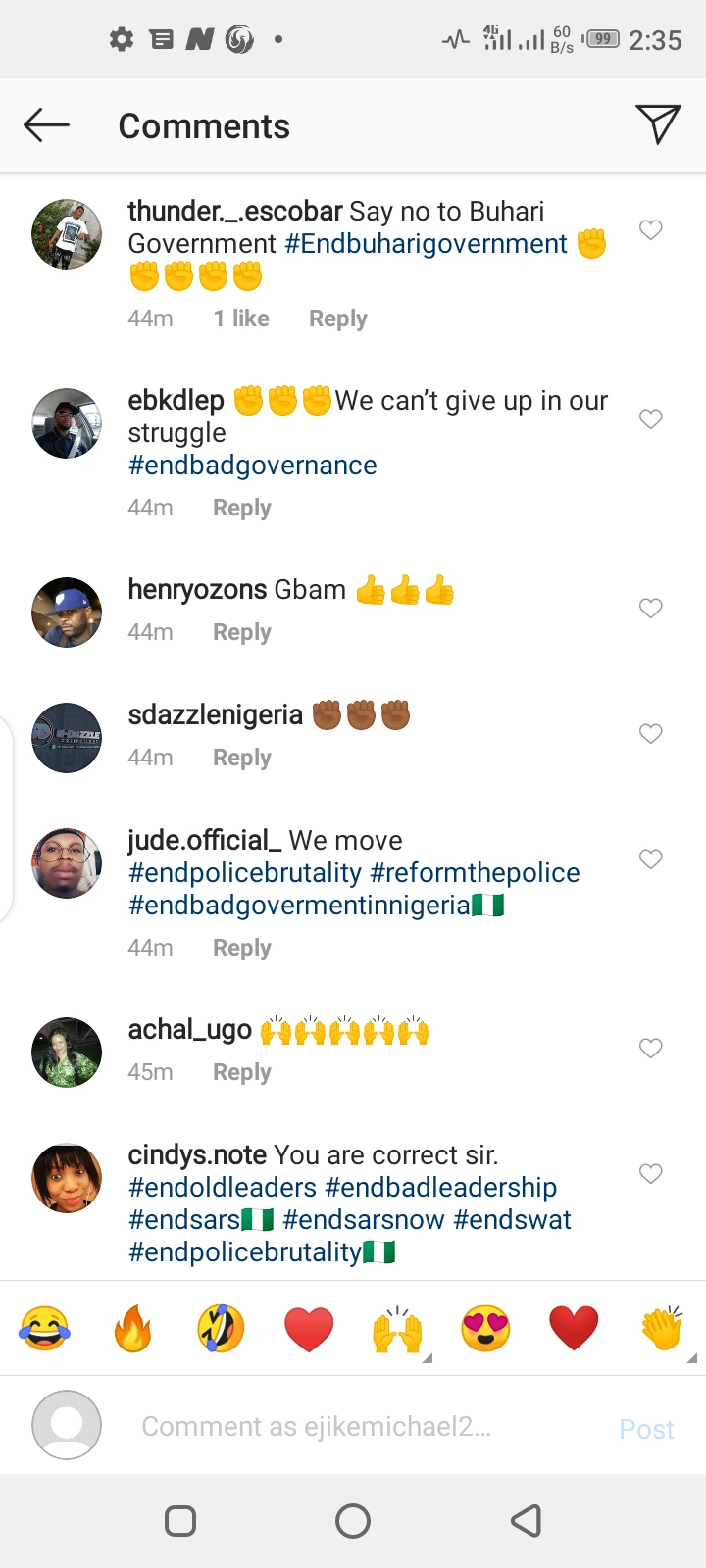Like thunder._.escobar's comment
Screen dimensions: 706x1568
point(651,230)
